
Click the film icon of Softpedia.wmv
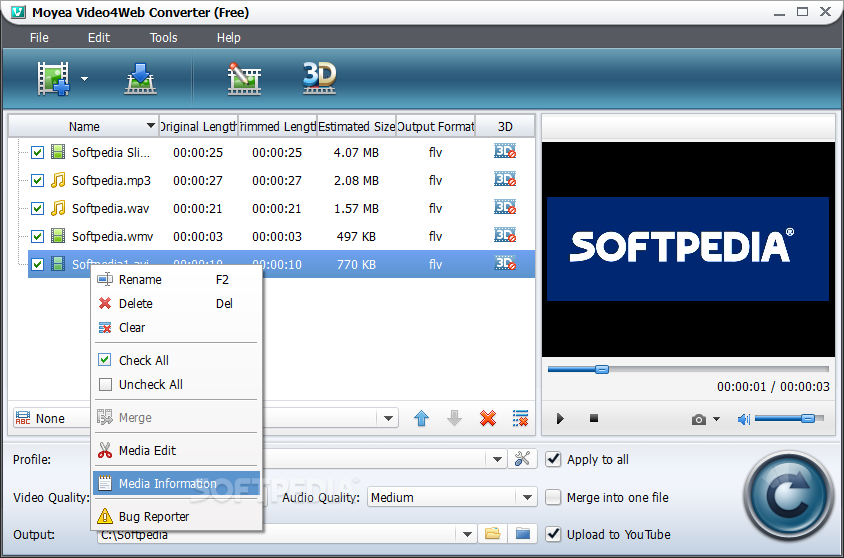[x=58, y=236]
